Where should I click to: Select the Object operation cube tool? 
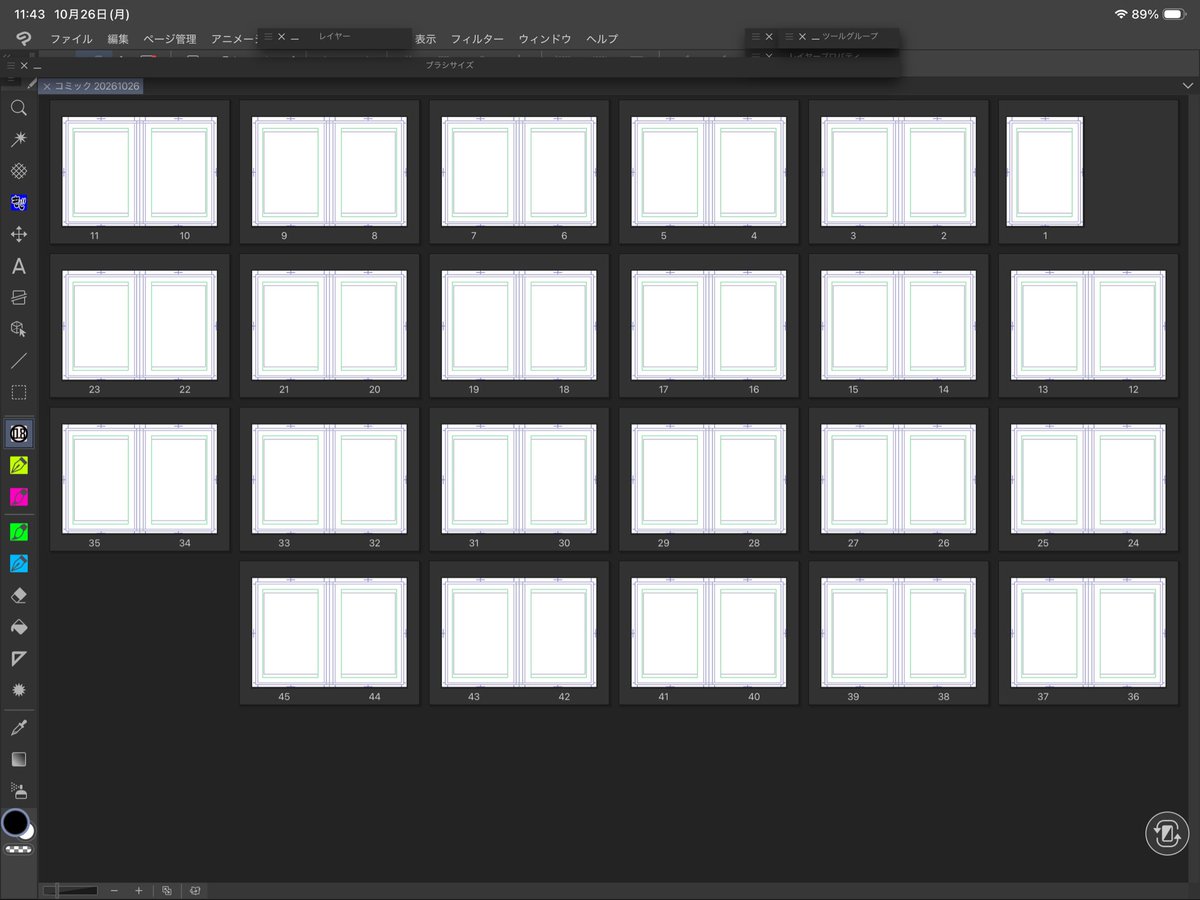click(x=18, y=329)
